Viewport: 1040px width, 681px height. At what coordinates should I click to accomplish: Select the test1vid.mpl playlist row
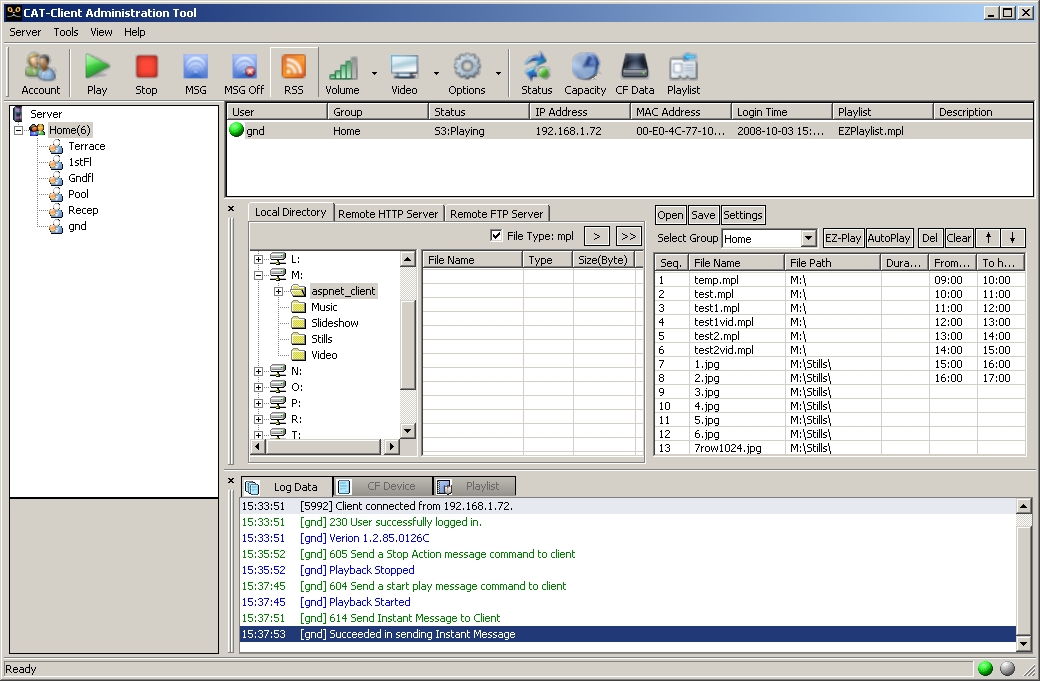724,322
